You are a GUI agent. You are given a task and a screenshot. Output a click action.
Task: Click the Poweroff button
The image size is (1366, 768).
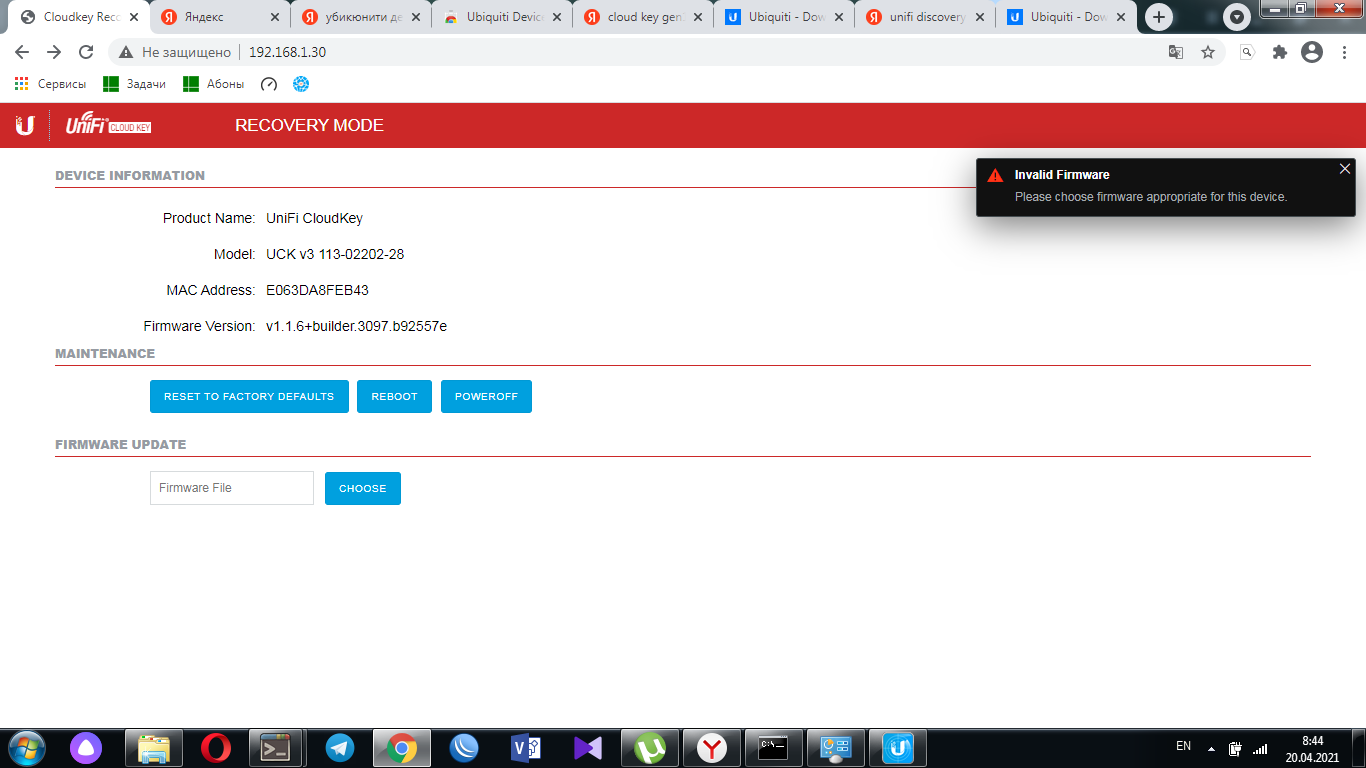click(x=486, y=397)
